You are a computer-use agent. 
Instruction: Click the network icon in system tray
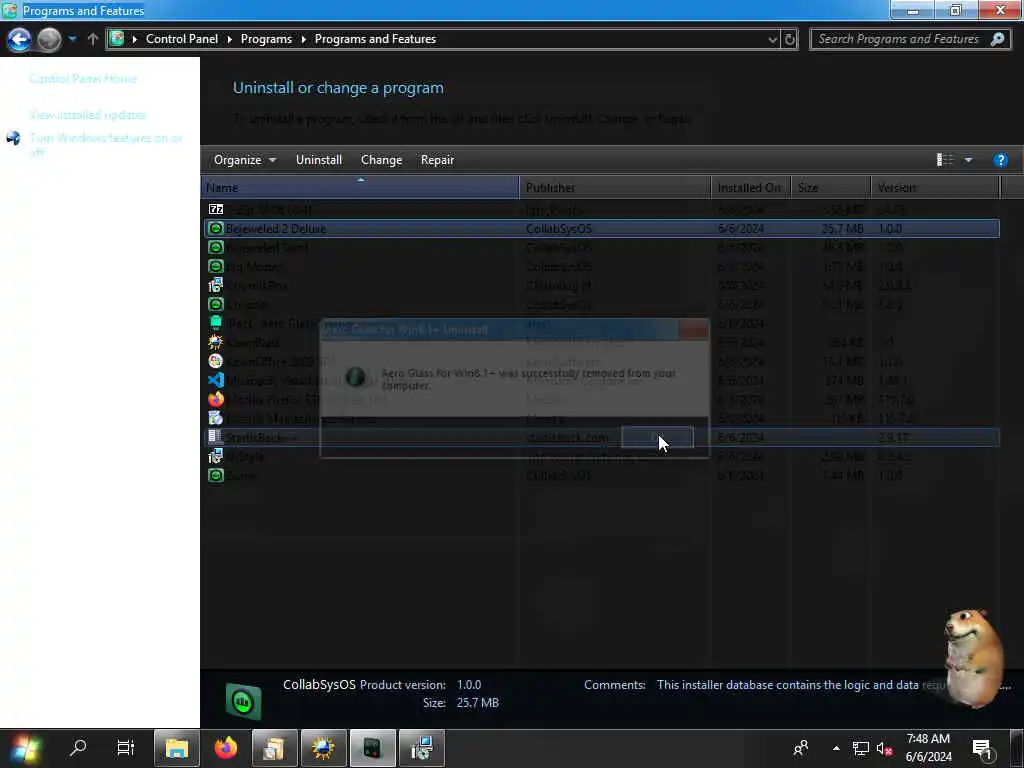[x=861, y=749]
